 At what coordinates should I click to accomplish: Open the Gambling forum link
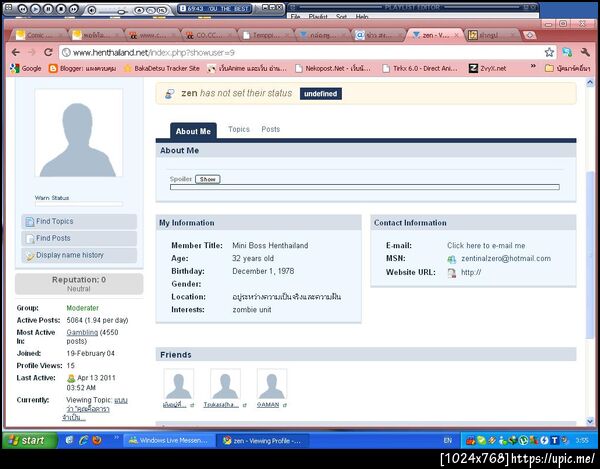click(x=82, y=332)
